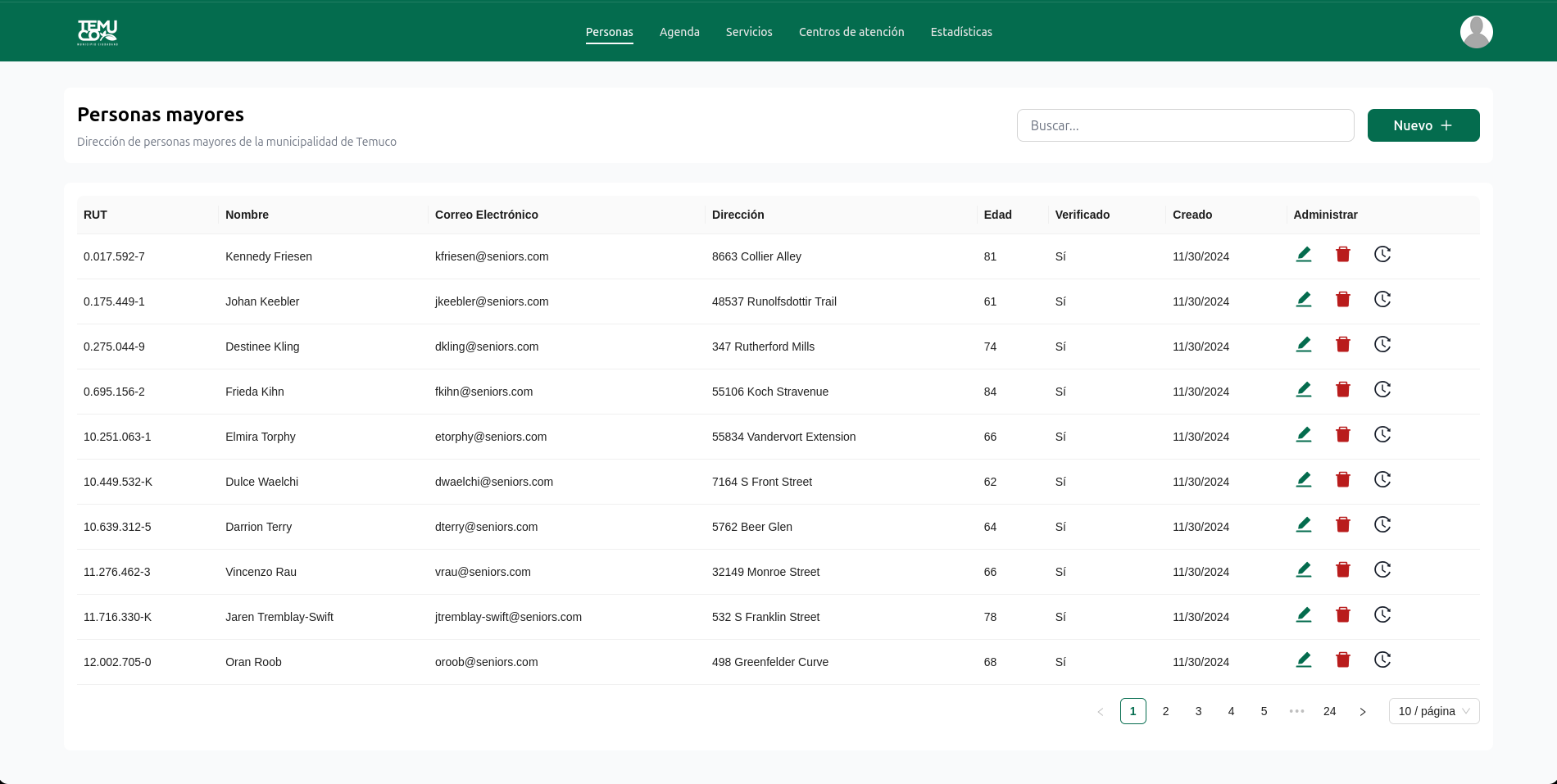Screen dimensions: 1557x784
Task: Open the Estadísticas tab
Action: pos(961,32)
